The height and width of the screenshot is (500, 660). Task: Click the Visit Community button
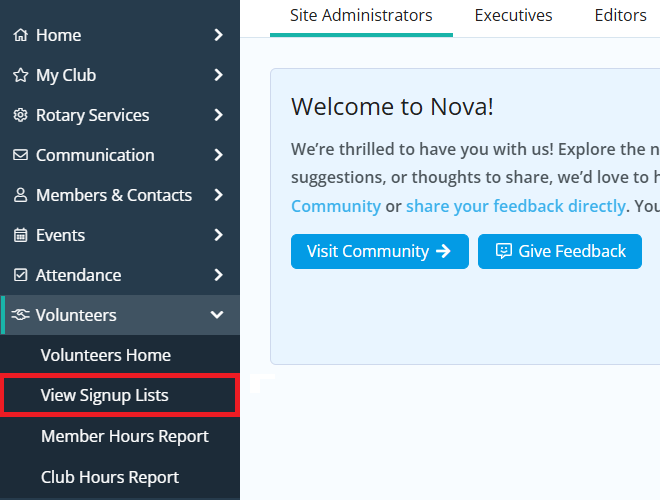pyautogui.click(x=380, y=251)
